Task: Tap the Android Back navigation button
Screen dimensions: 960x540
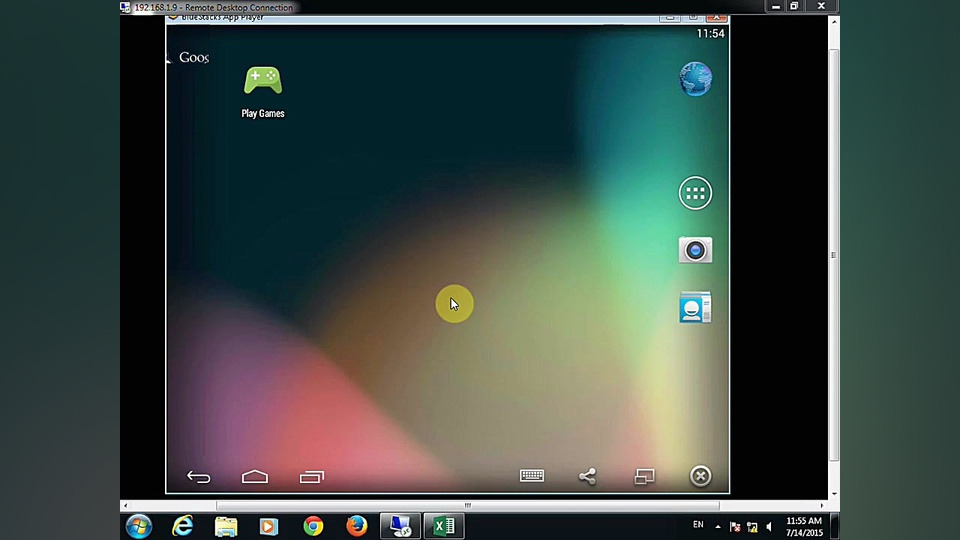Action: tap(198, 476)
